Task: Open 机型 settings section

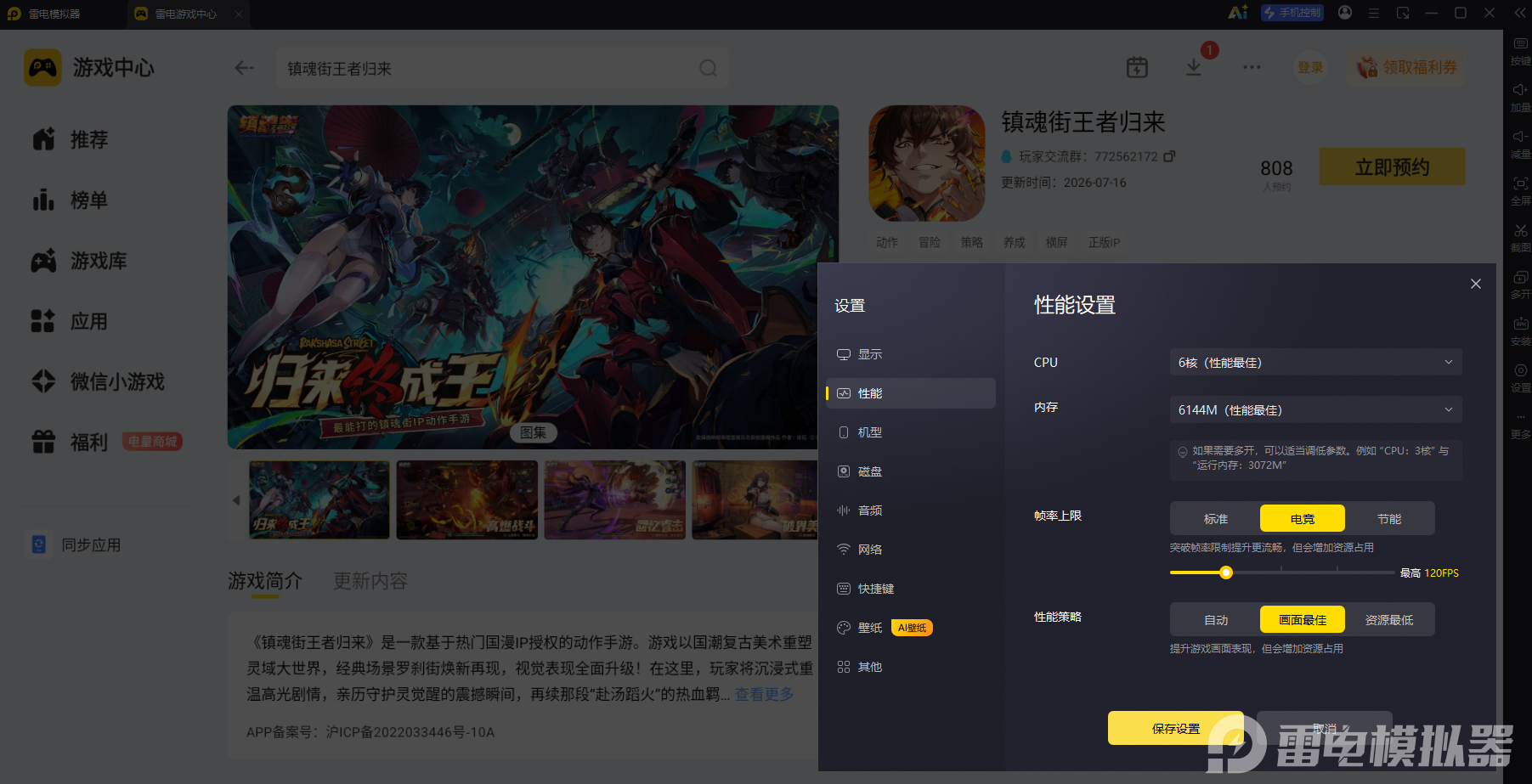Action: [x=911, y=432]
